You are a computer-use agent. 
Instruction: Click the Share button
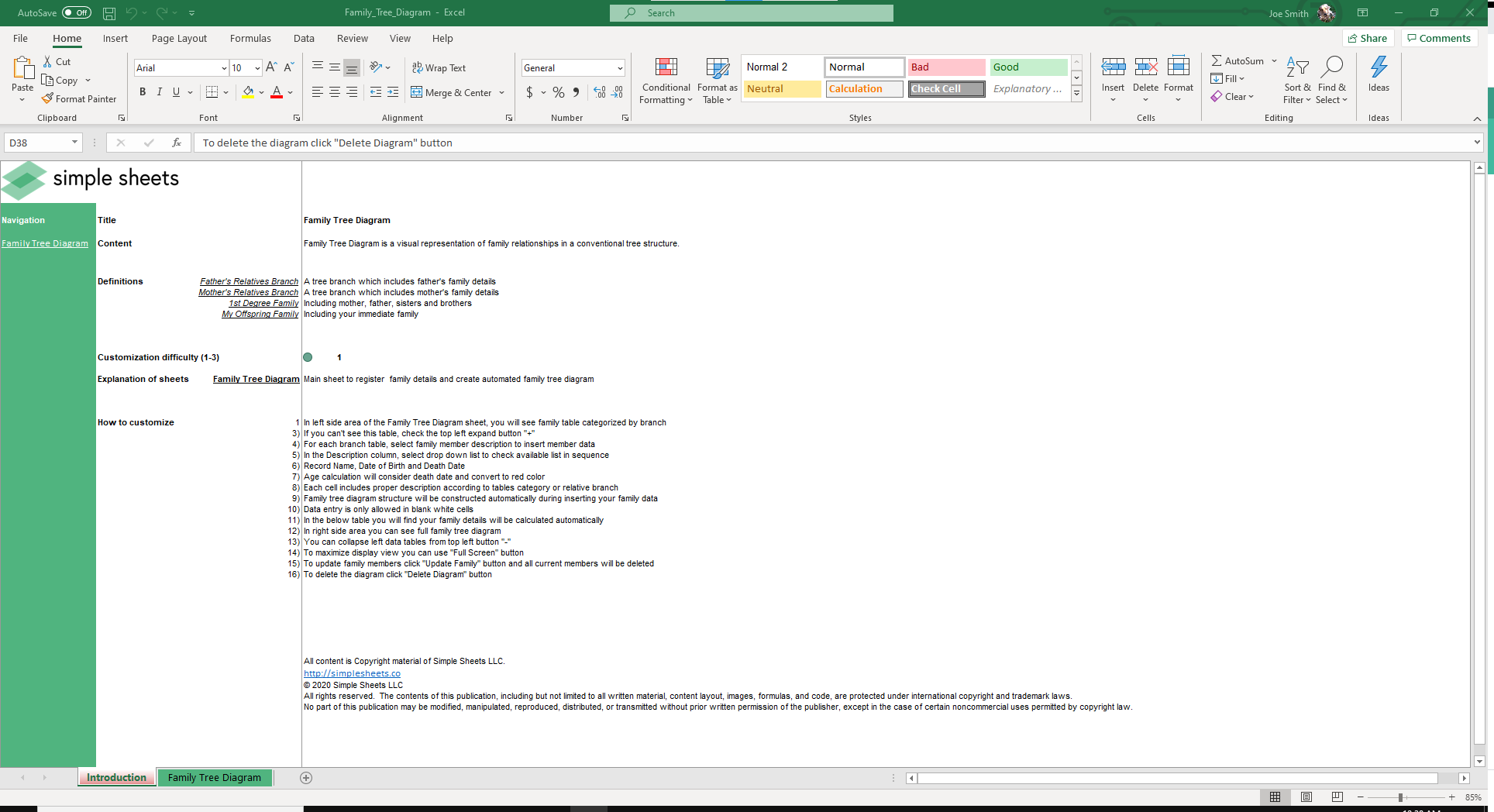coord(1368,38)
